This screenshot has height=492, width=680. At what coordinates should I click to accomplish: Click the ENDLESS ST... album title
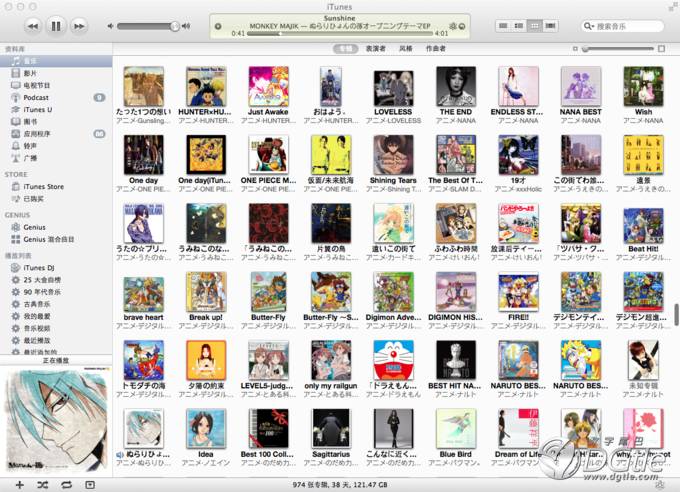point(517,112)
